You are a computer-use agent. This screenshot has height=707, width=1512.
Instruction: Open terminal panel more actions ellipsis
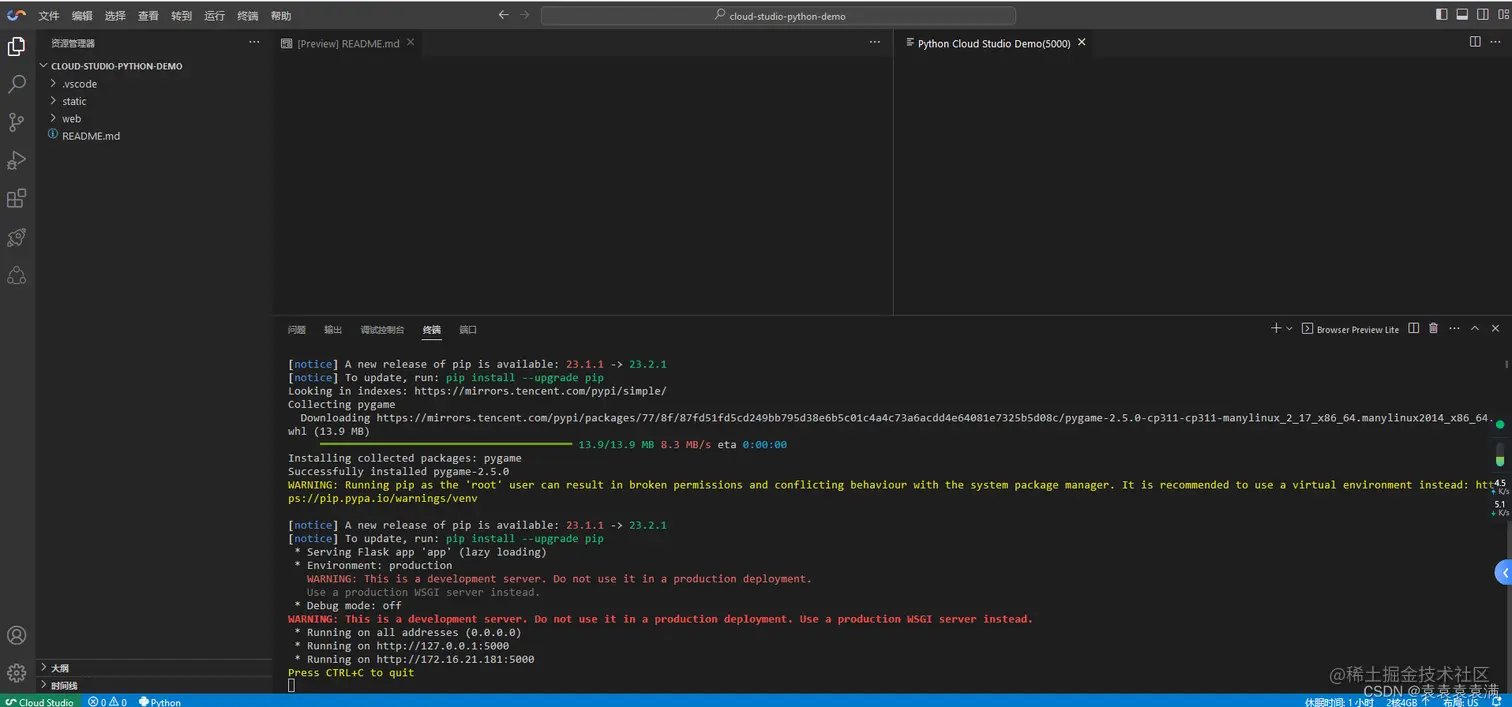coord(1454,328)
